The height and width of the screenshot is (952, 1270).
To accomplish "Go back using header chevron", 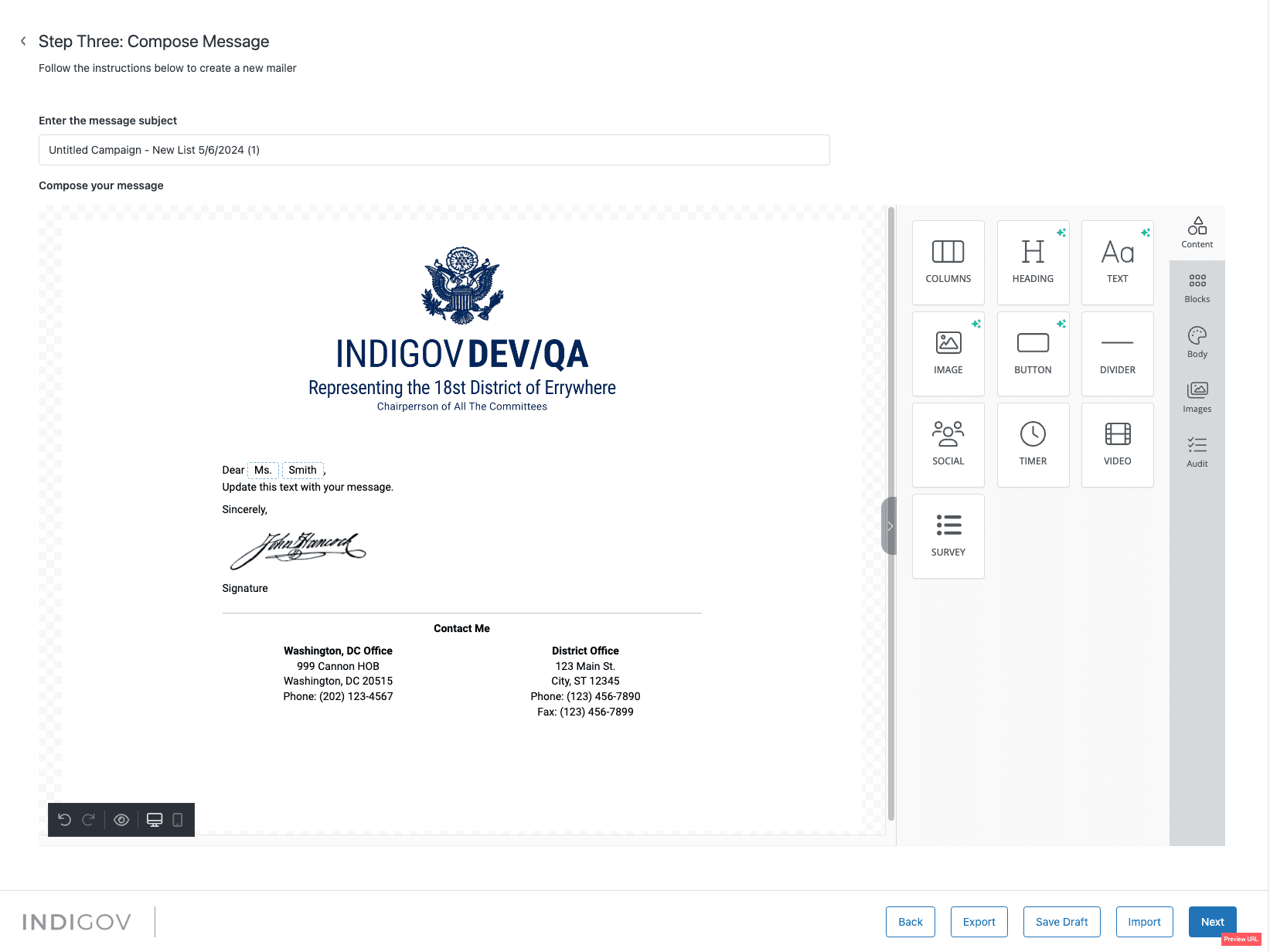I will (x=23, y=41).
